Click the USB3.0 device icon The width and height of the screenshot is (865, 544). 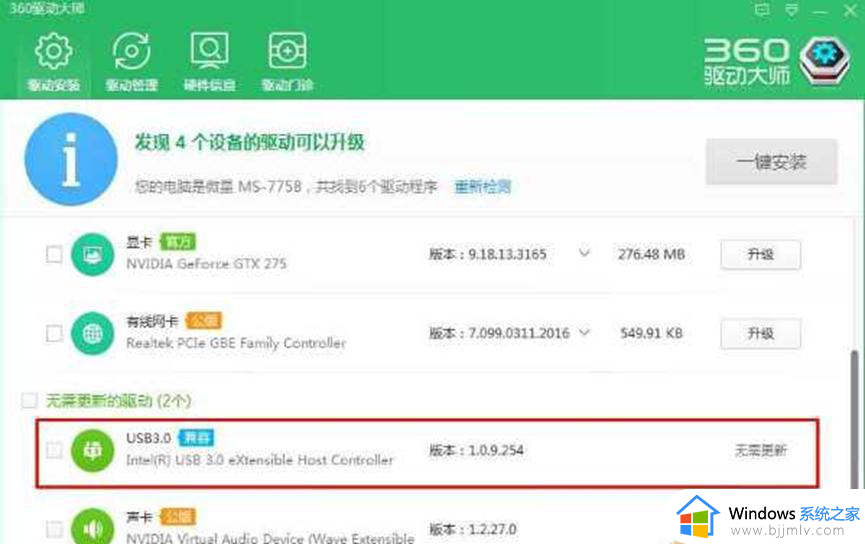[x=92, y=451]
